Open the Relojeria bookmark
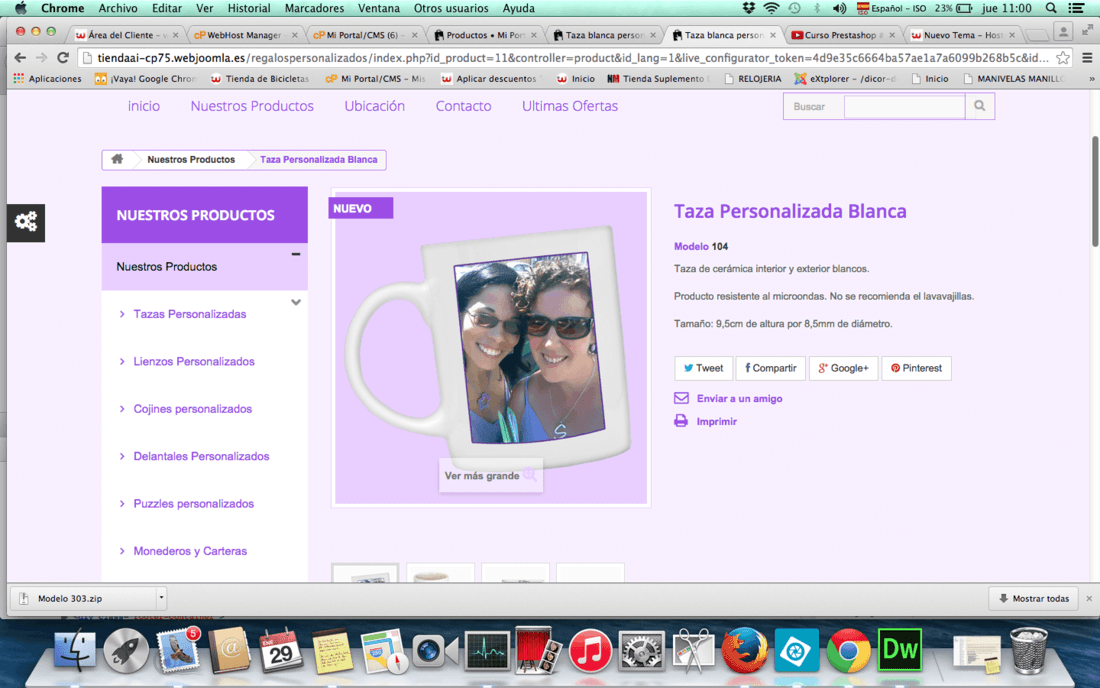This screenshot has height=688, width=1100. (x=753, y=79)
